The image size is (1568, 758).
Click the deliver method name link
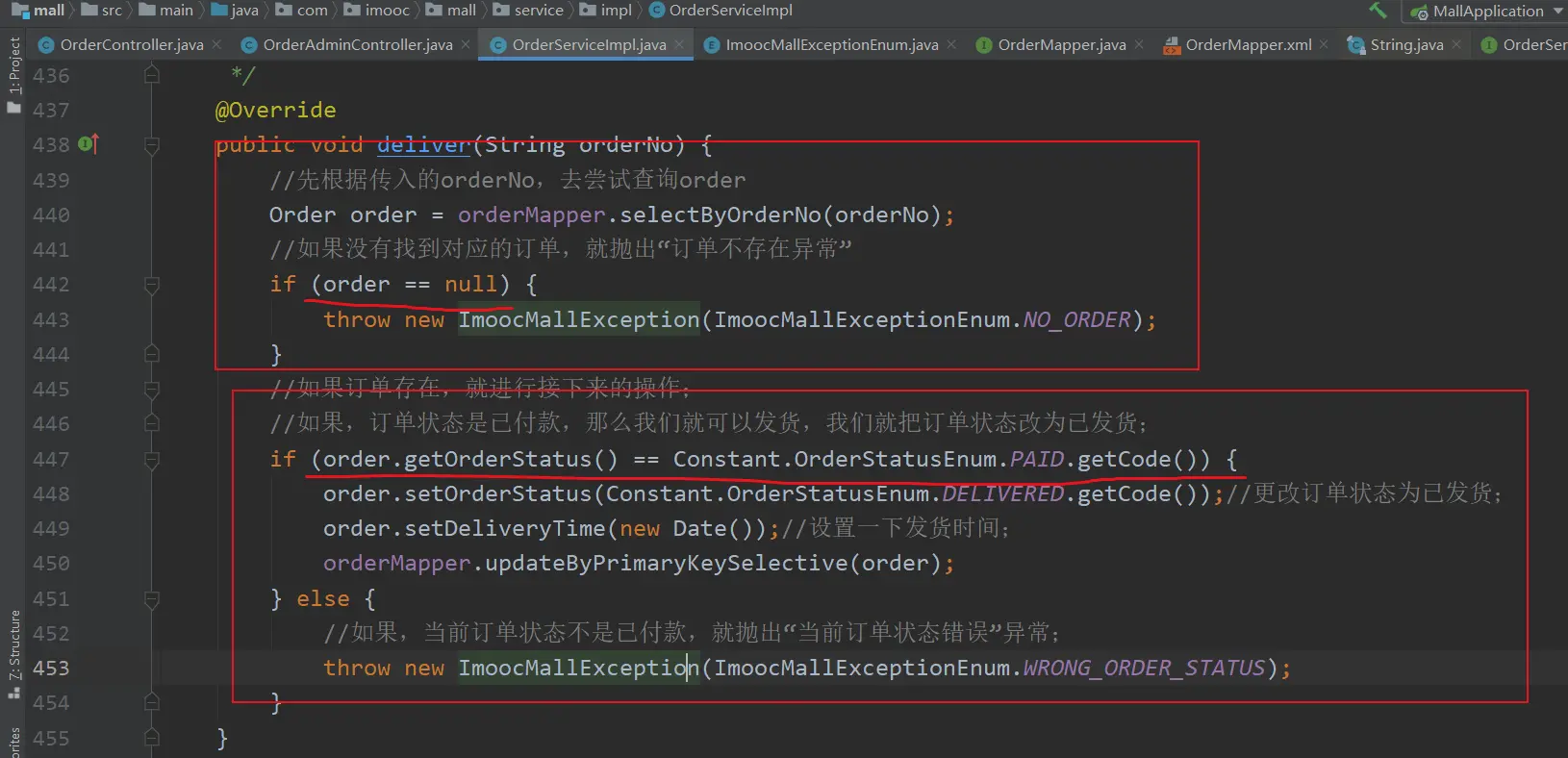click(422, 144)
